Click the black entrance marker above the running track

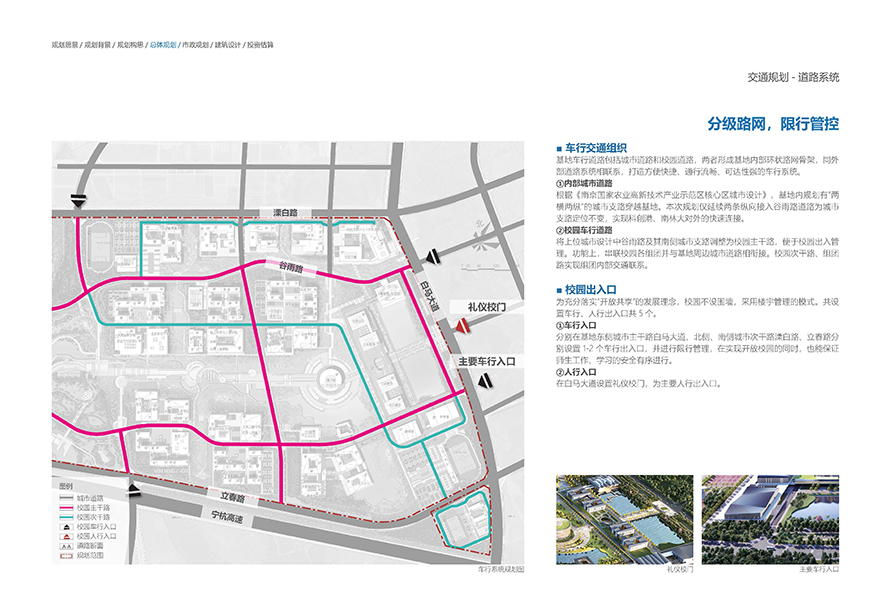pos(78,201)
